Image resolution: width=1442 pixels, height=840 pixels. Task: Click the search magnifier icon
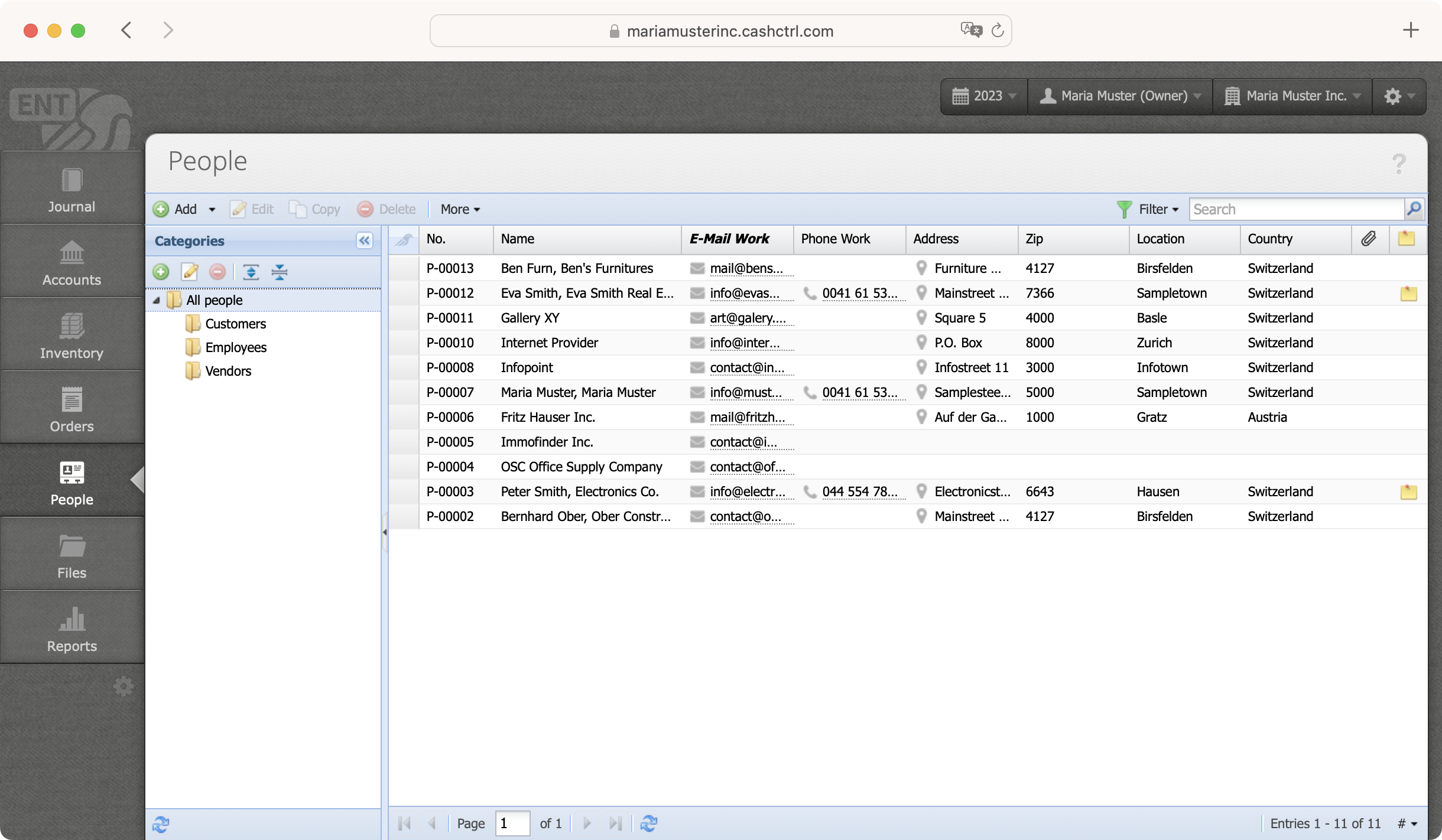pyautogui.click(x=1414, y=209)
